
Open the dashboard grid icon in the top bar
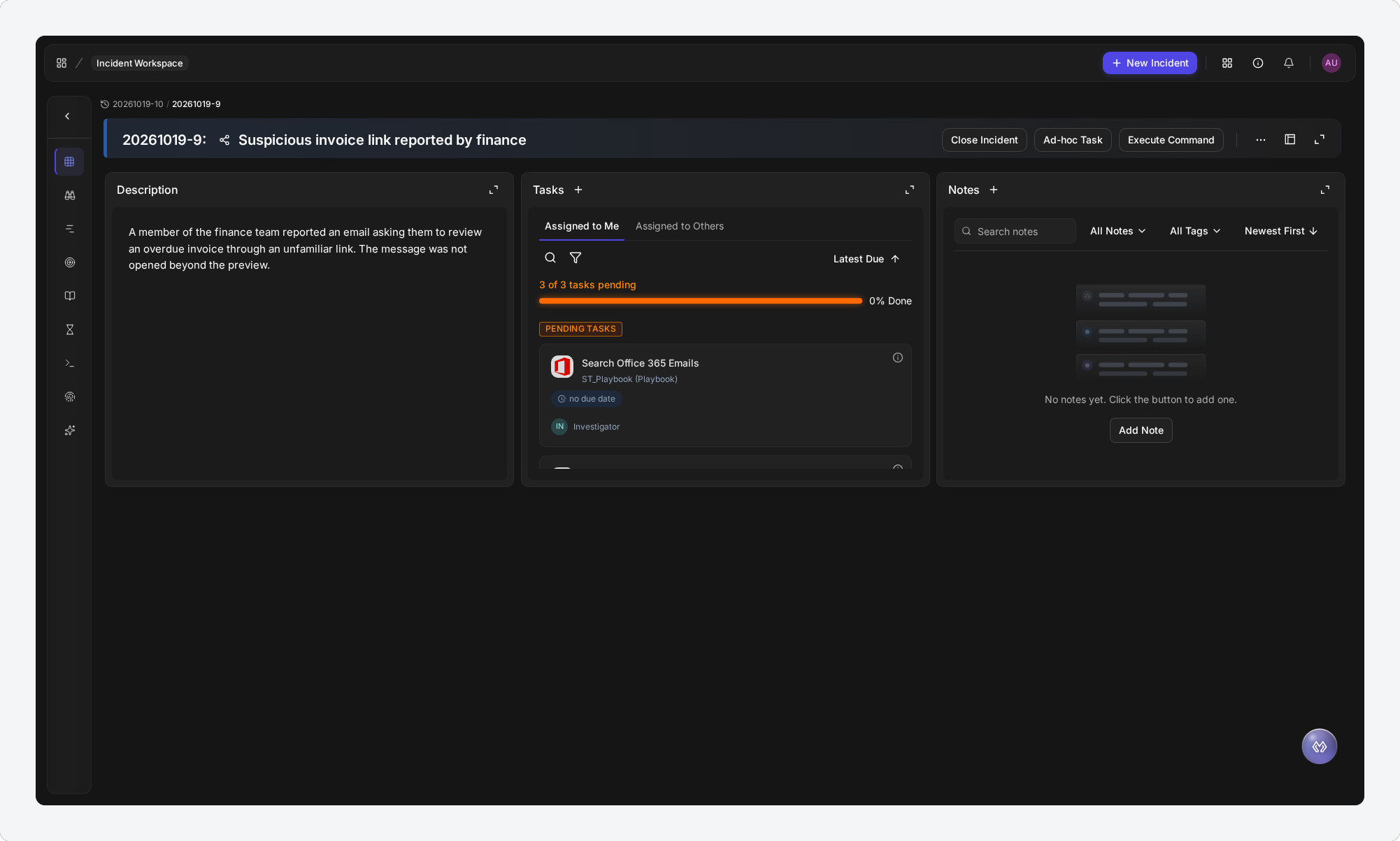pos(1227,63)
